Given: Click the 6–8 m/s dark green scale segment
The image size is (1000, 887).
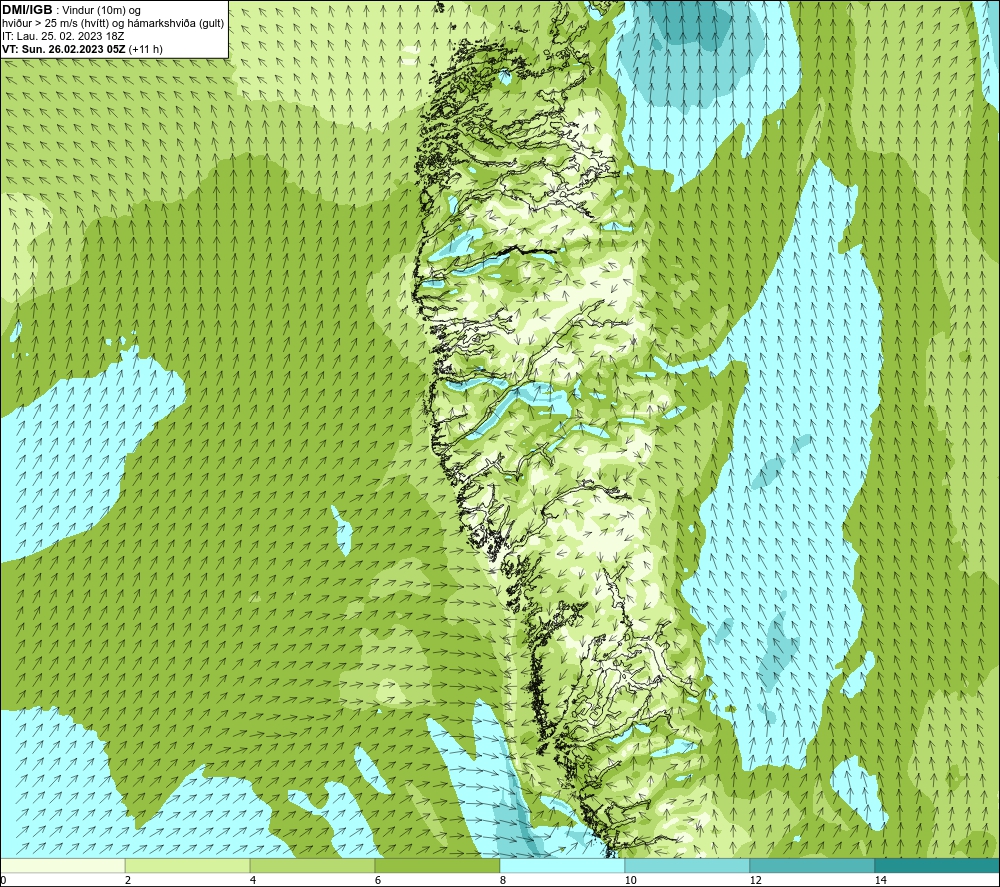Looking at the screenshot, I should tap(437, 865).
